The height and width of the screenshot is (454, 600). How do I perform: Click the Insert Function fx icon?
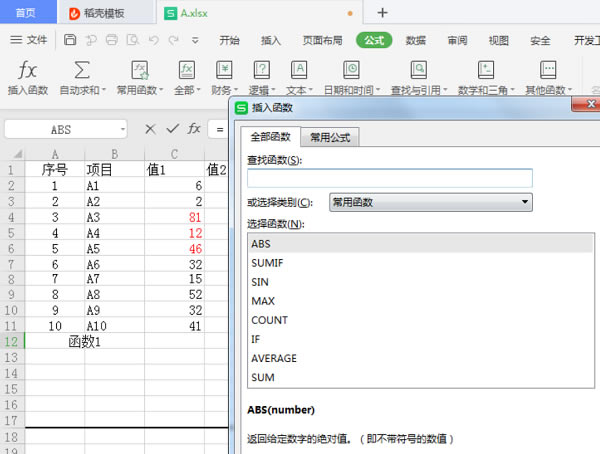pyautogui.click(x=28, y=70)
